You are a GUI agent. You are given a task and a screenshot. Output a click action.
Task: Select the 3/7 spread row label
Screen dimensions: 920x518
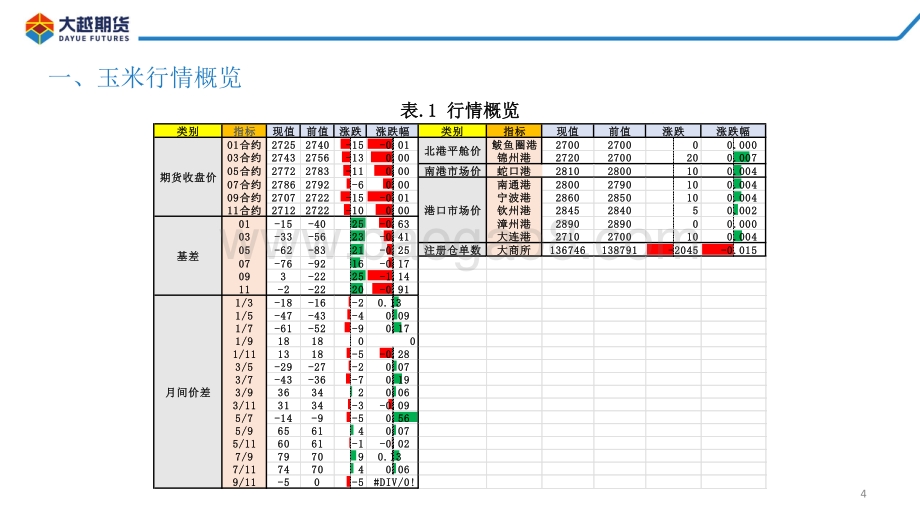click(x=244, y=380)
